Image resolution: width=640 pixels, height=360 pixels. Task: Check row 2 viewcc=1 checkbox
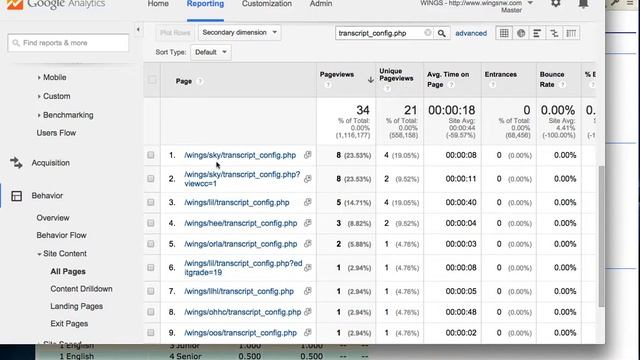pyautogui.click(x=151, y=179)
